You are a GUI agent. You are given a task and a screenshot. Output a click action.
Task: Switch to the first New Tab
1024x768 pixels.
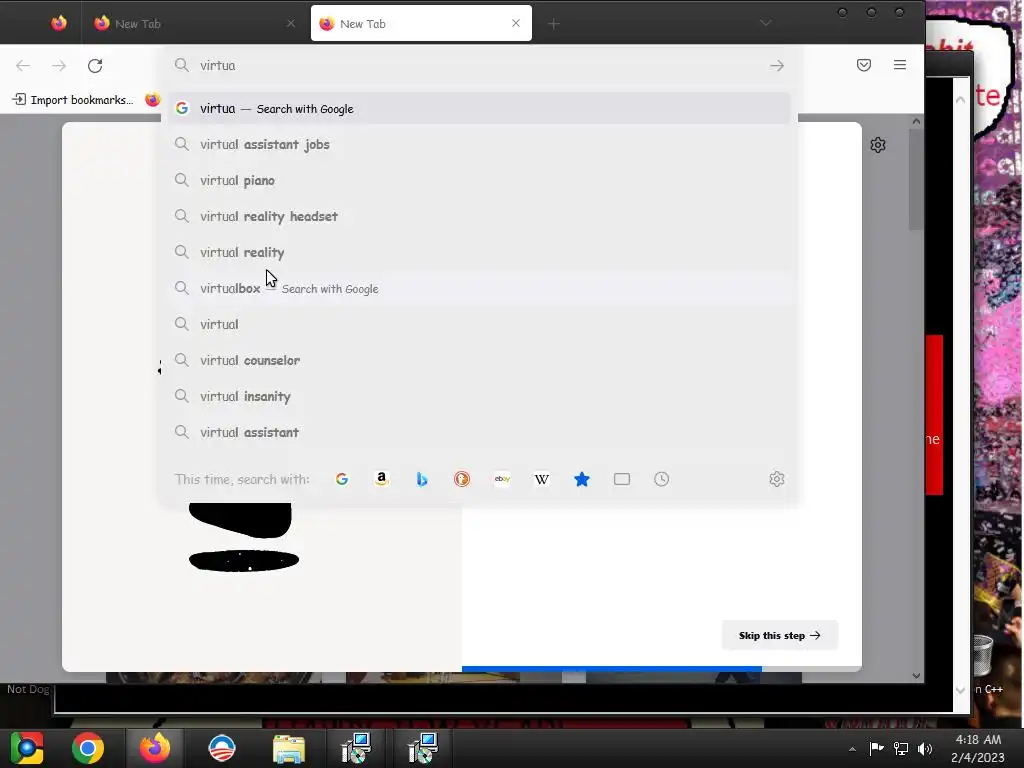click(193, 24)
